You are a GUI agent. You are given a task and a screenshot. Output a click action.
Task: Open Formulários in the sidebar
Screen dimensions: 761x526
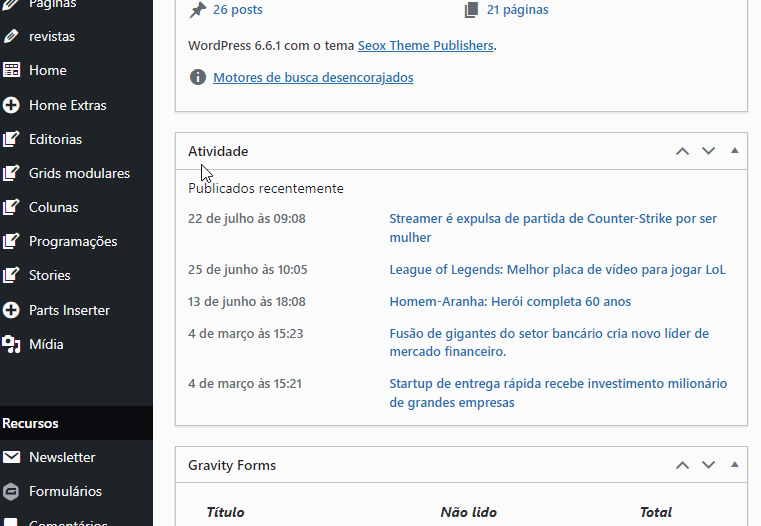(x=65, y=491)
